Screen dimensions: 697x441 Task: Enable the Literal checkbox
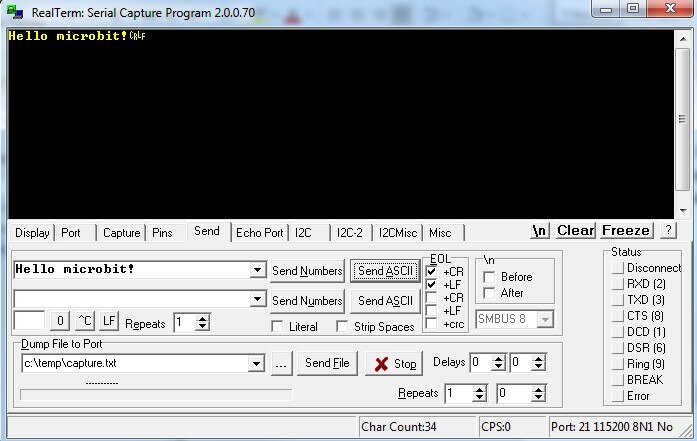click(278, 327)
